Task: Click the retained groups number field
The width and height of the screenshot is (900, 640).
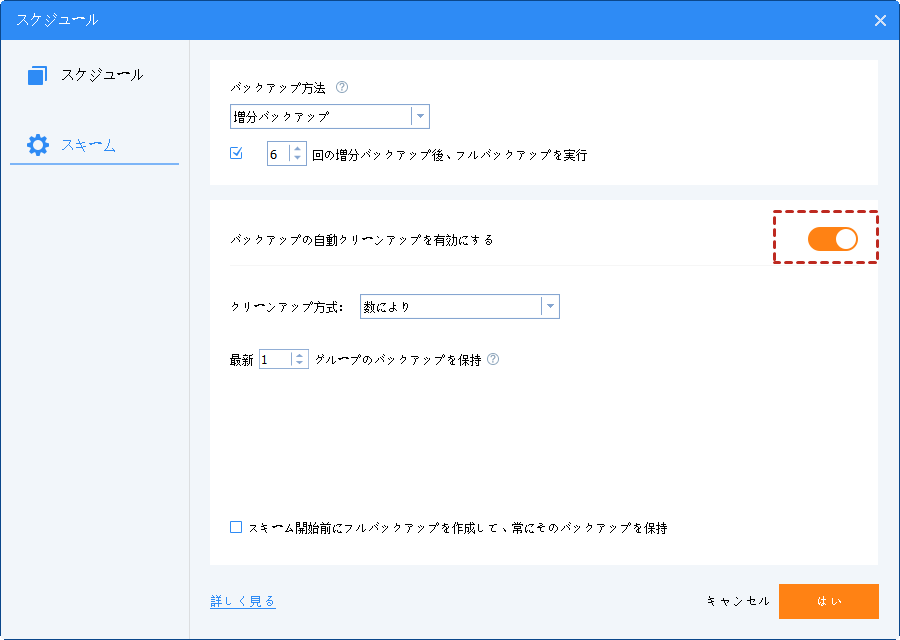Action: click(274, 360)
